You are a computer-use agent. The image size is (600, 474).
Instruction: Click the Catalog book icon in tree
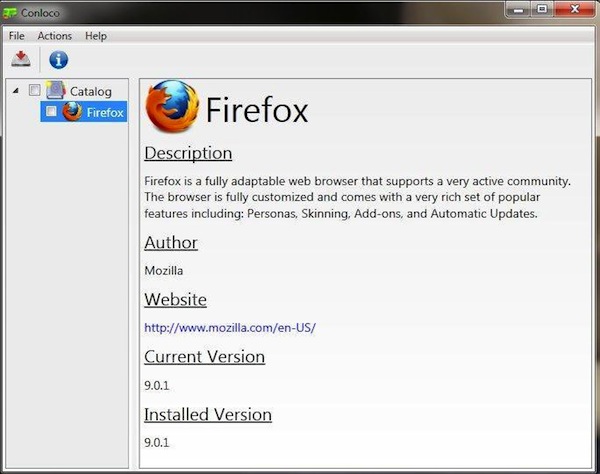click(x=55, y=90)
